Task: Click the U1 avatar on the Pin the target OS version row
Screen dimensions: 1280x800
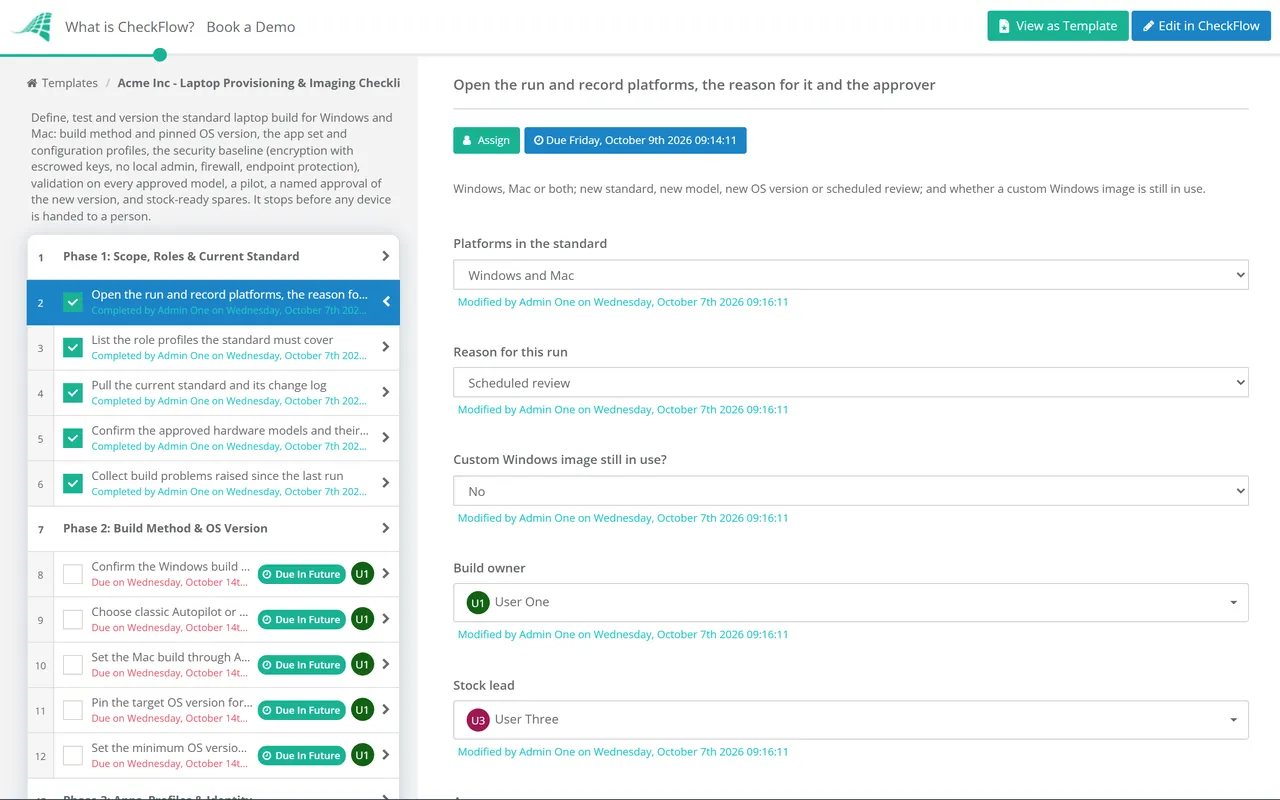Action: [x=362, y=710]
